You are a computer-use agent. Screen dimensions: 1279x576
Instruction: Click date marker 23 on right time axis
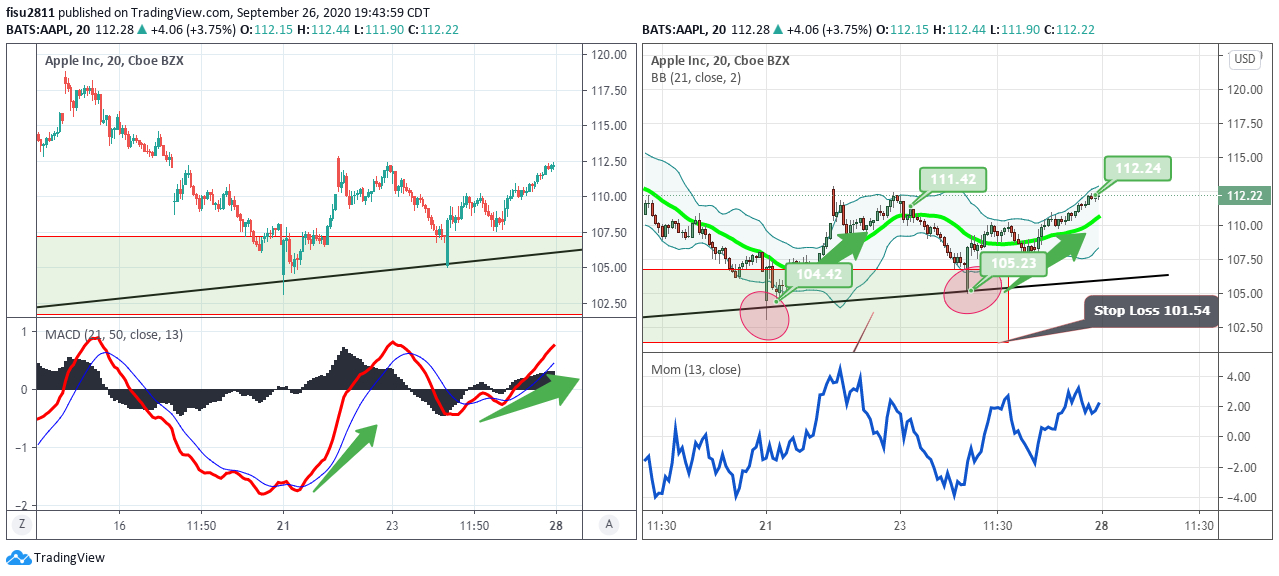(899, 525)
